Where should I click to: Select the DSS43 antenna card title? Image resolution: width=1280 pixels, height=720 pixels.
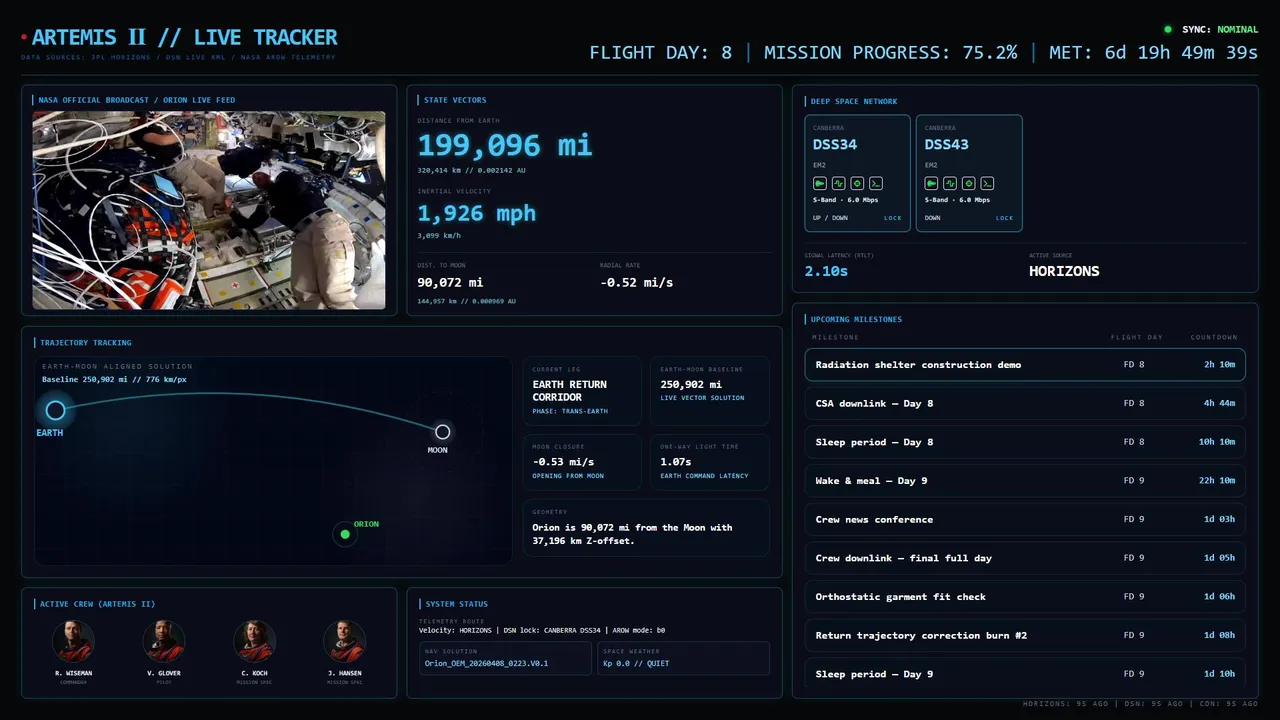point(946,144)
